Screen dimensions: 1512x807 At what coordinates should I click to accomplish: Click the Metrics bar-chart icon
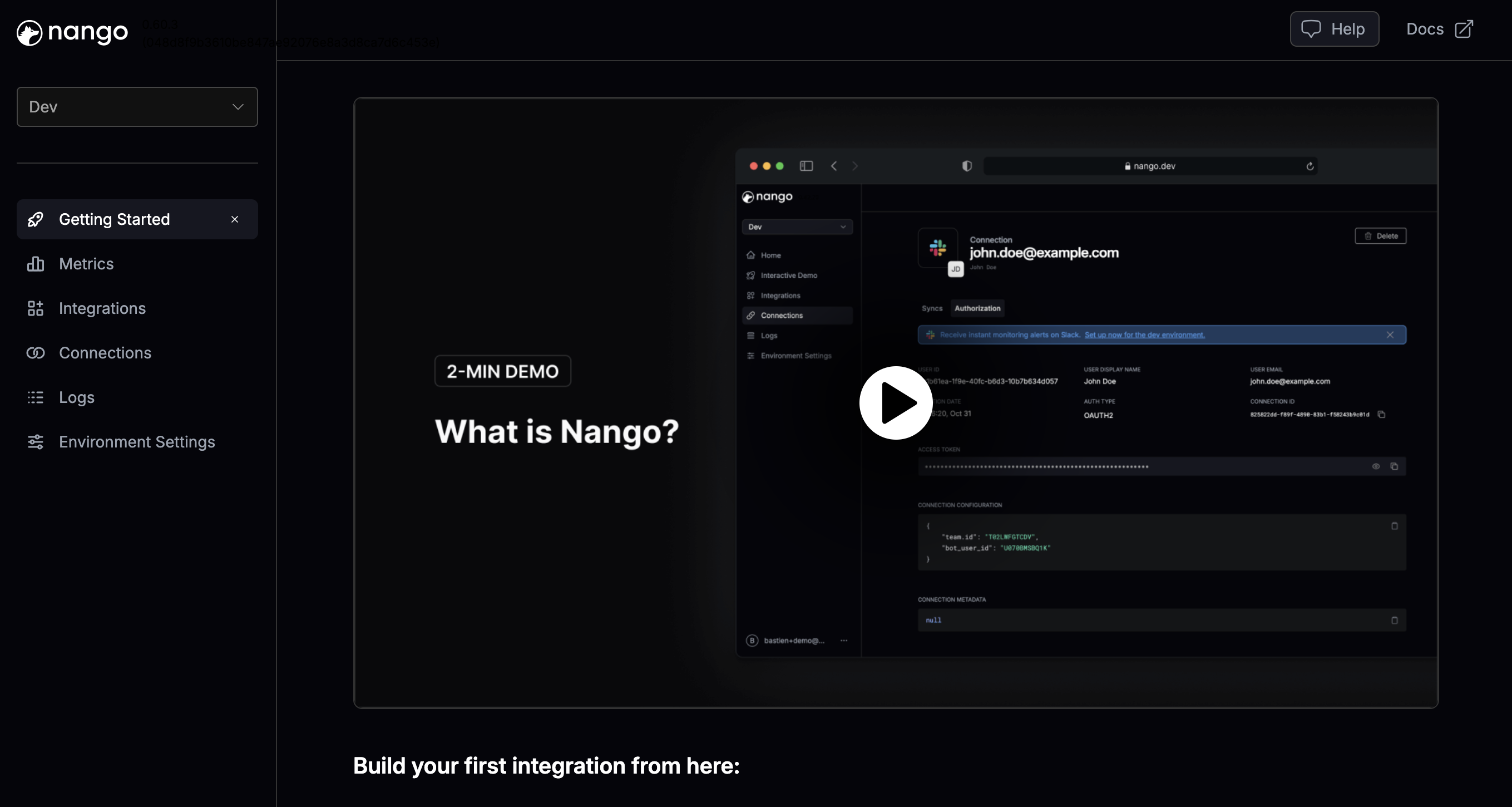tap(35, 264)
